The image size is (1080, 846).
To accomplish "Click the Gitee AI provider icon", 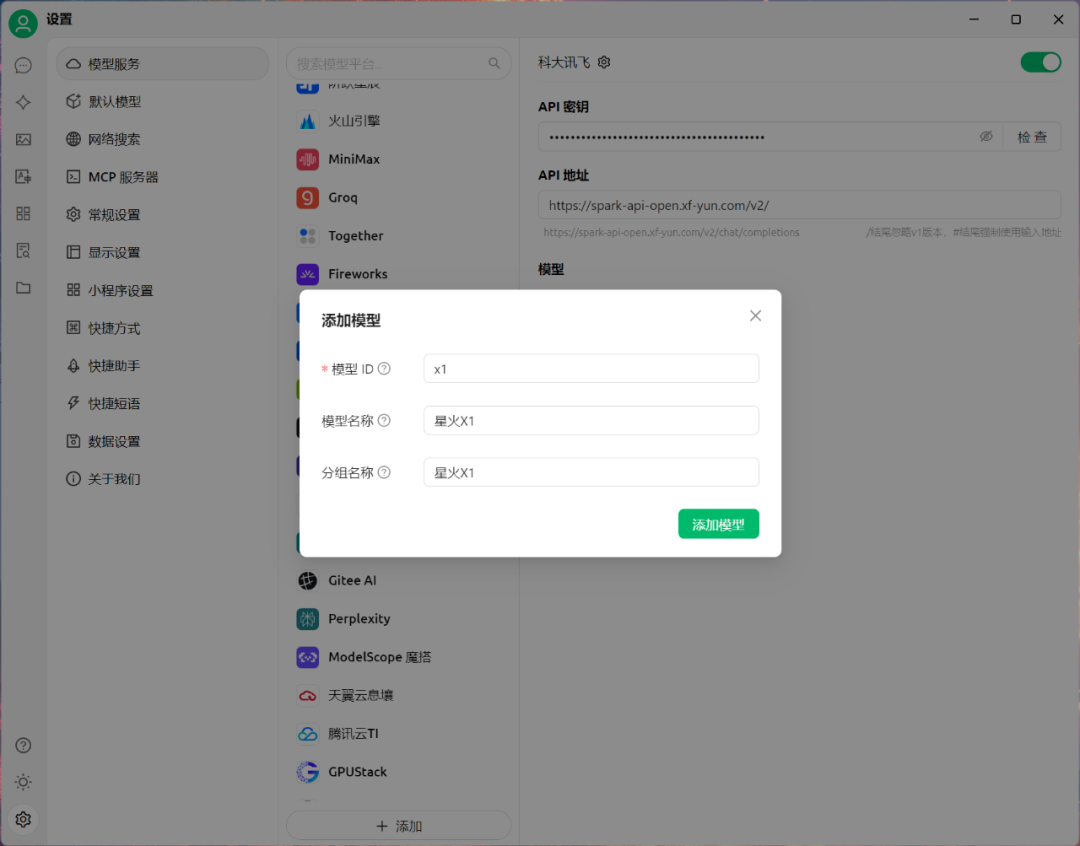I will [x=308, y=581].
